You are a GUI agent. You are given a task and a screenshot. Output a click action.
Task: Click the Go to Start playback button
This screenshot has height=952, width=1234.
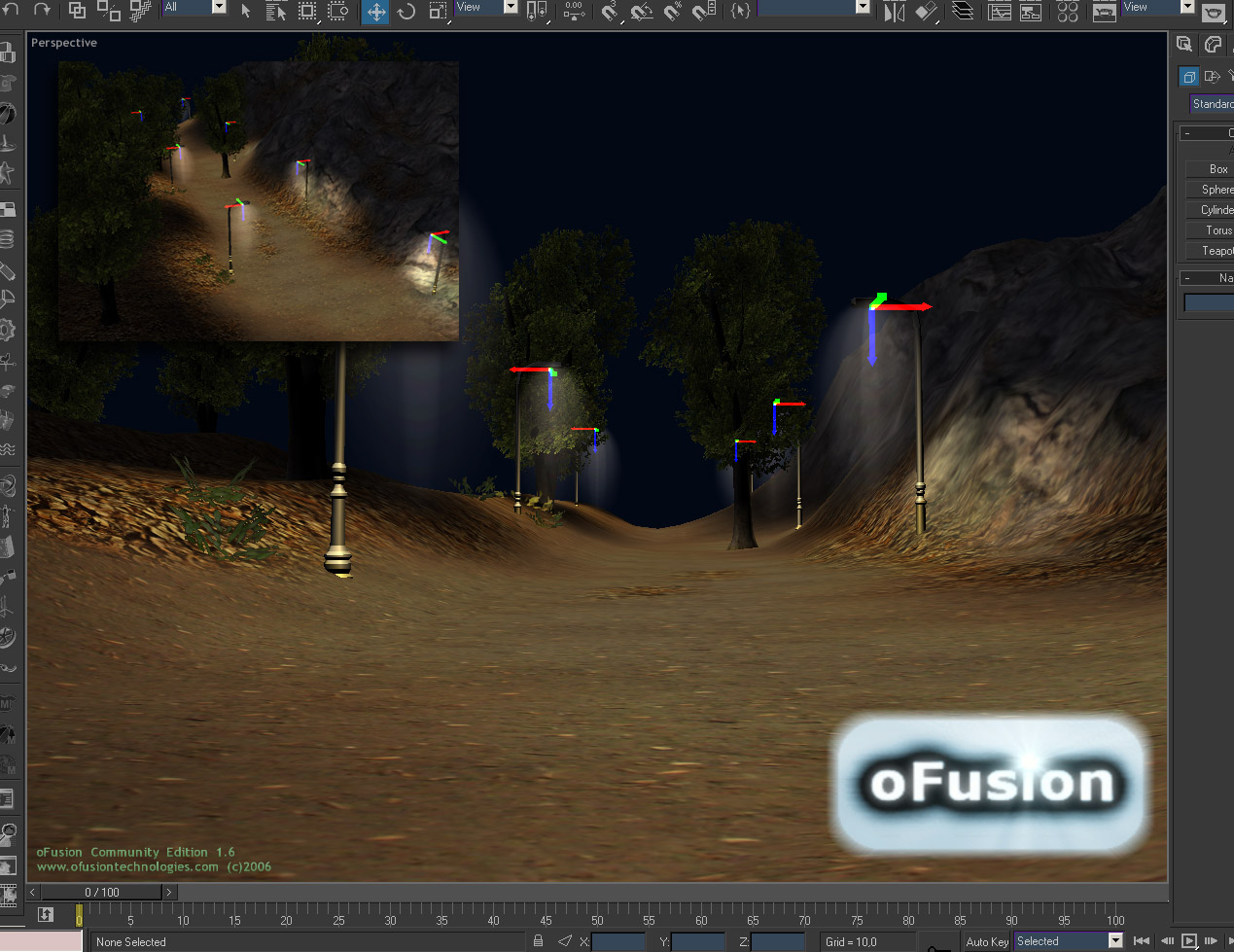[x=1142, y=940]
